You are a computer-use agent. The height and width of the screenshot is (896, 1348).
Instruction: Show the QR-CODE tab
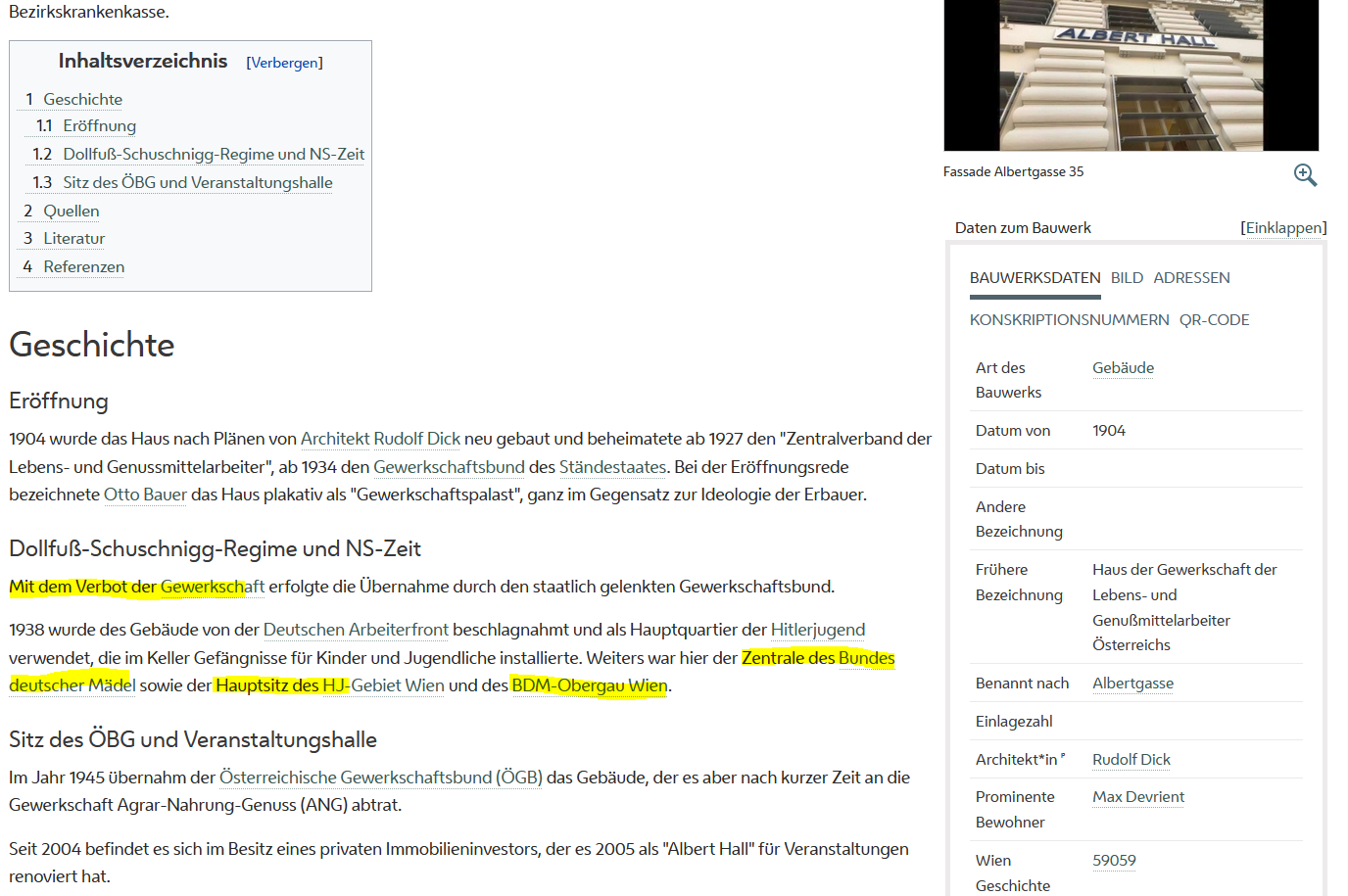point(1214,320)
